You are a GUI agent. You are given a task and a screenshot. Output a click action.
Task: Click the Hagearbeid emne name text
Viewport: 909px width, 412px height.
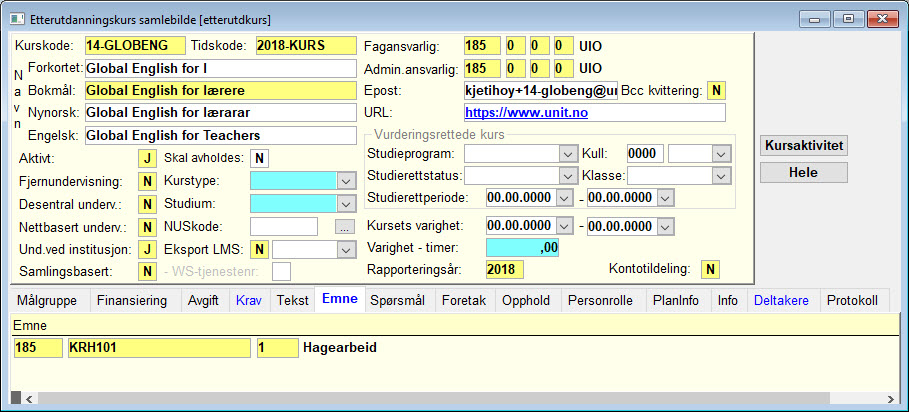(x=340, y=348)
